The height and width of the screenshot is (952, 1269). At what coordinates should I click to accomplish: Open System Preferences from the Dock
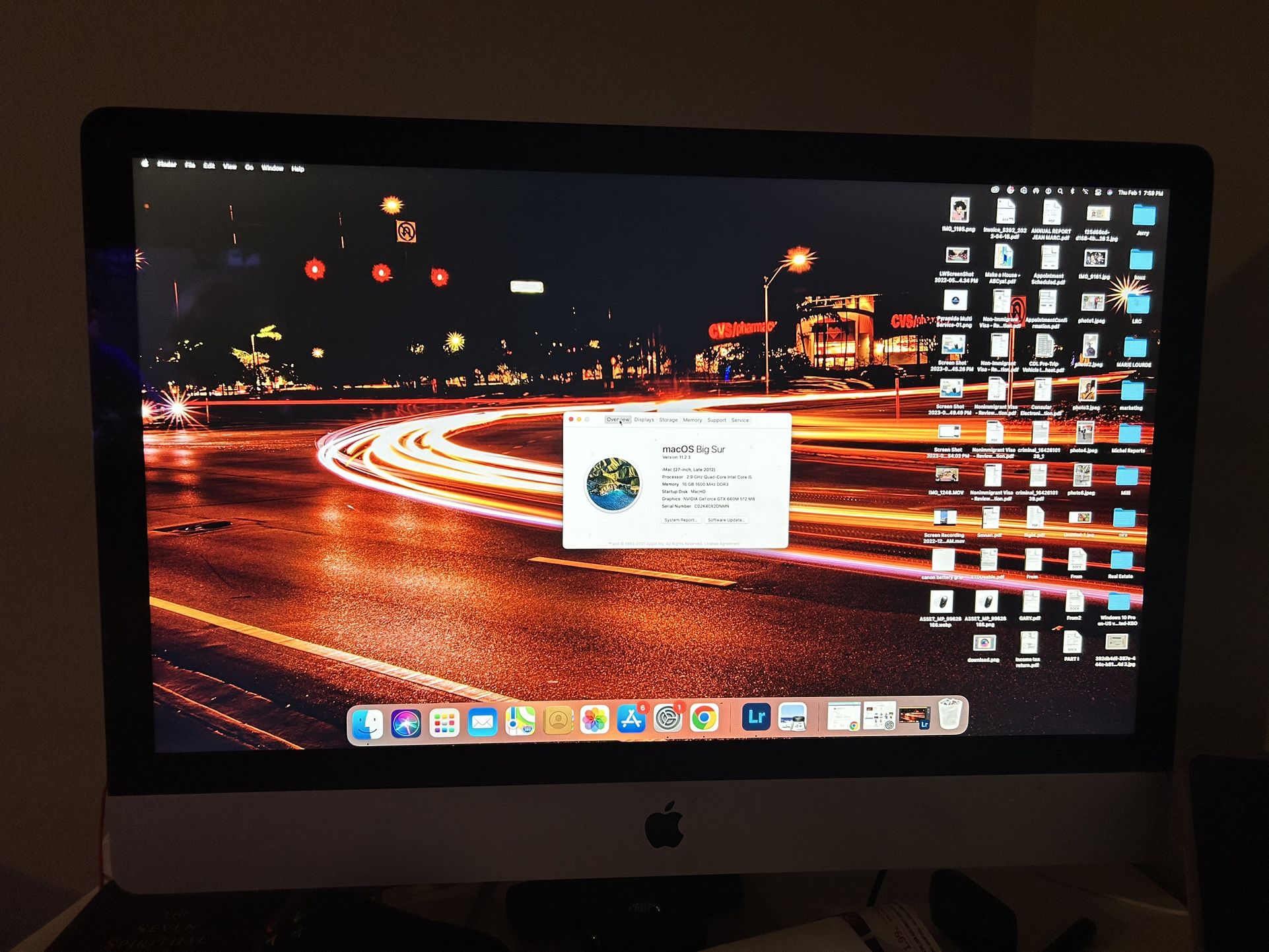click(x=668, y=725)
